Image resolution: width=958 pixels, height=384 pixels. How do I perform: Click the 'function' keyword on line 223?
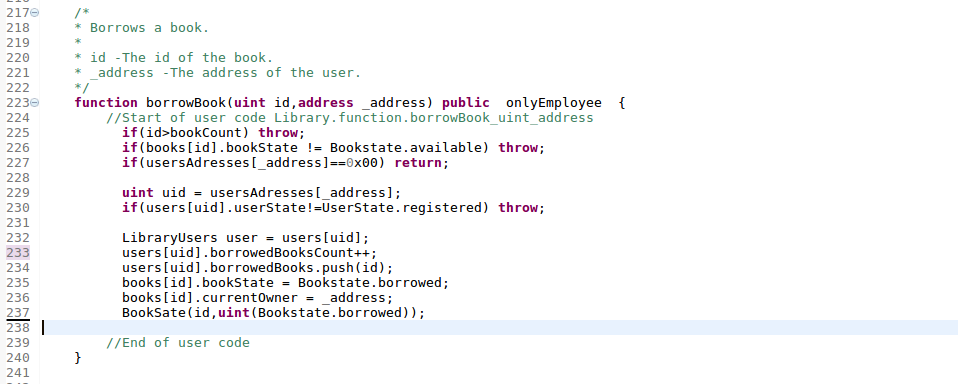click(106, 103)
